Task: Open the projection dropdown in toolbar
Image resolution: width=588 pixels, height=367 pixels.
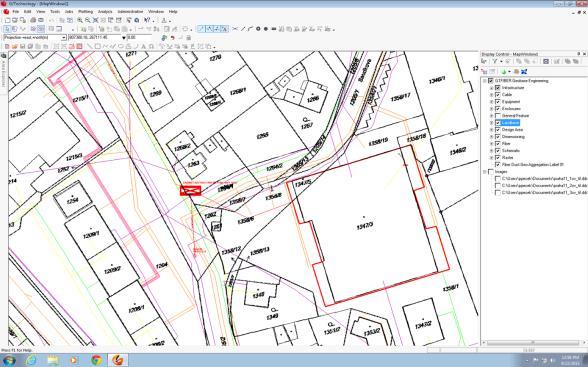Action: click(64, 37)
